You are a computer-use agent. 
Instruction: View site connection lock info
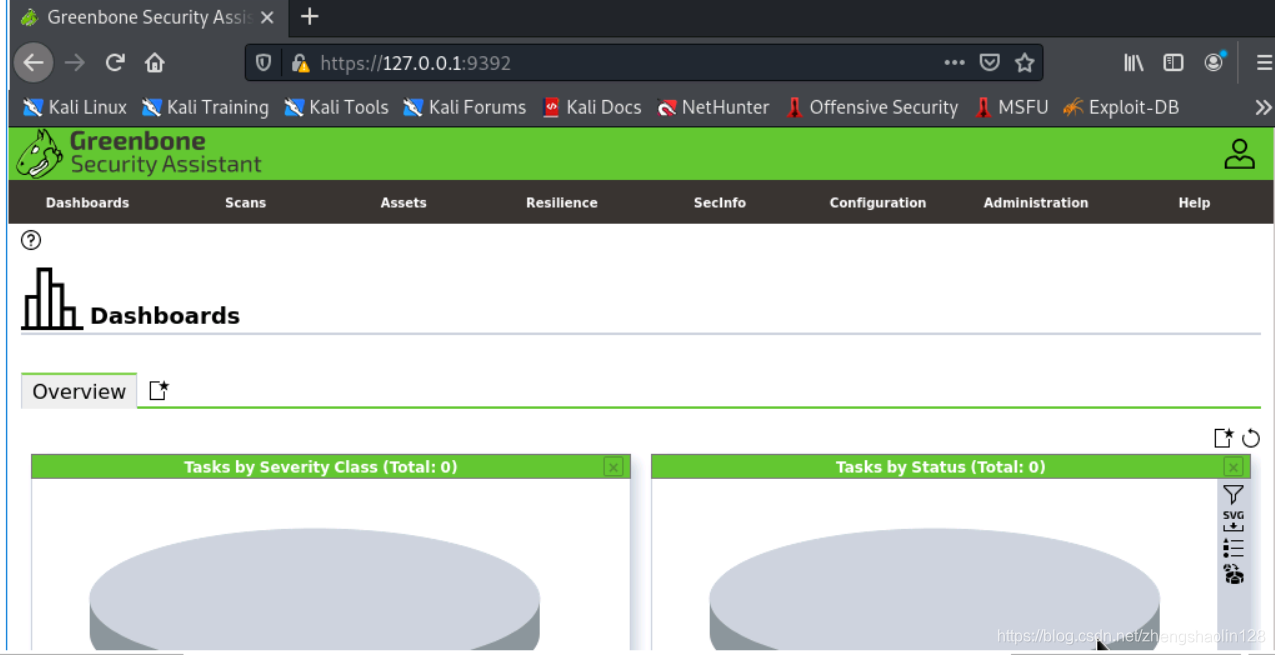pos(299,63)
